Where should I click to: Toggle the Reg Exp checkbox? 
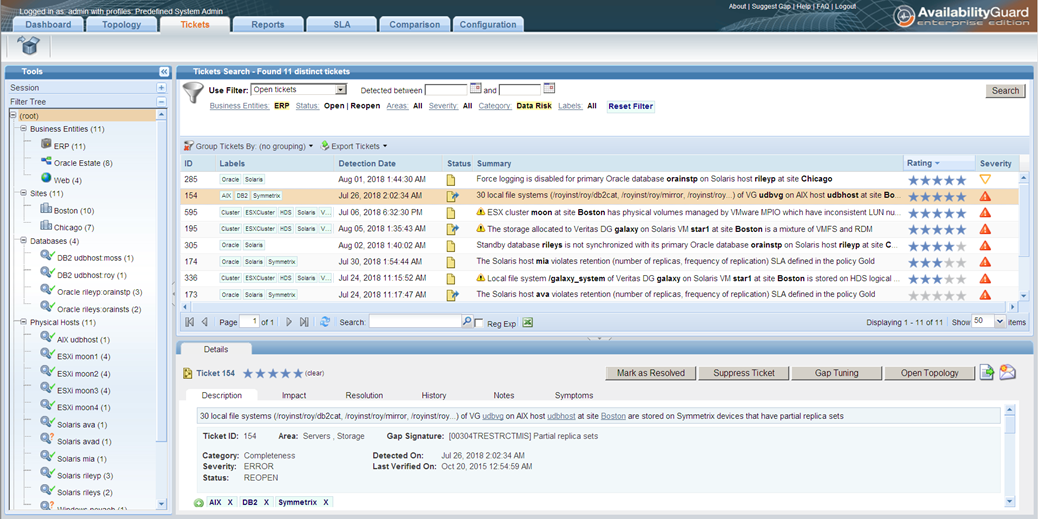coord(479,323)
